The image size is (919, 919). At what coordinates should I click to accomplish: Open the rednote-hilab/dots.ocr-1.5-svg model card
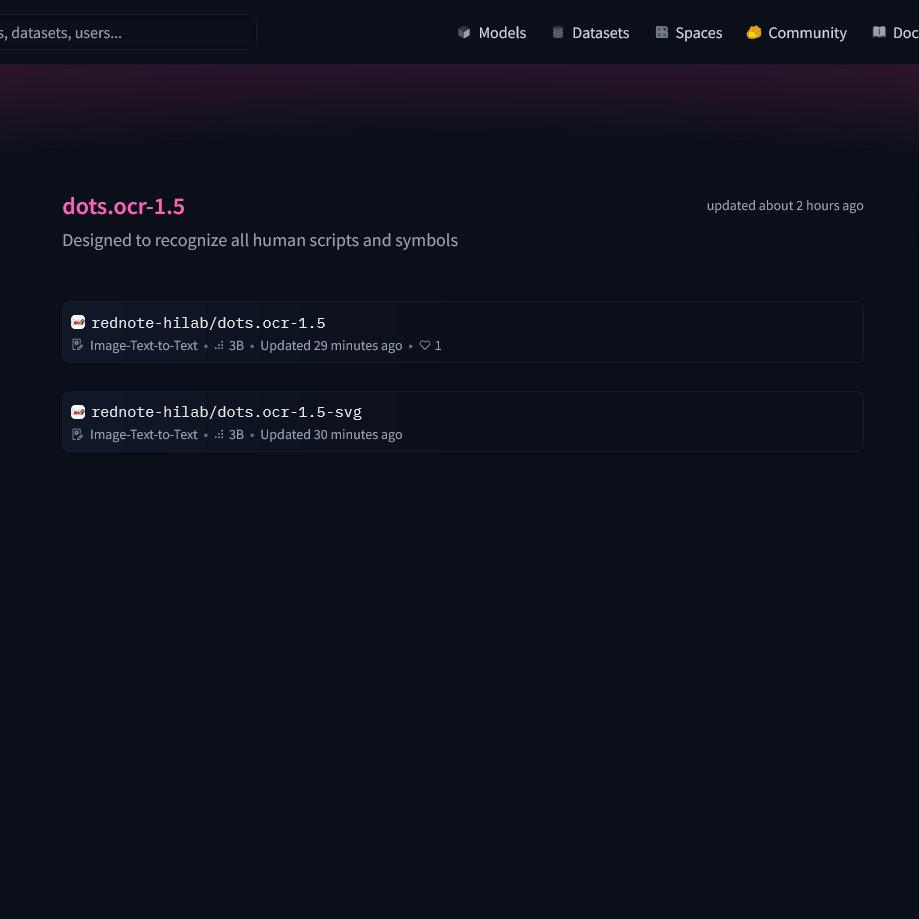point(462,421)
